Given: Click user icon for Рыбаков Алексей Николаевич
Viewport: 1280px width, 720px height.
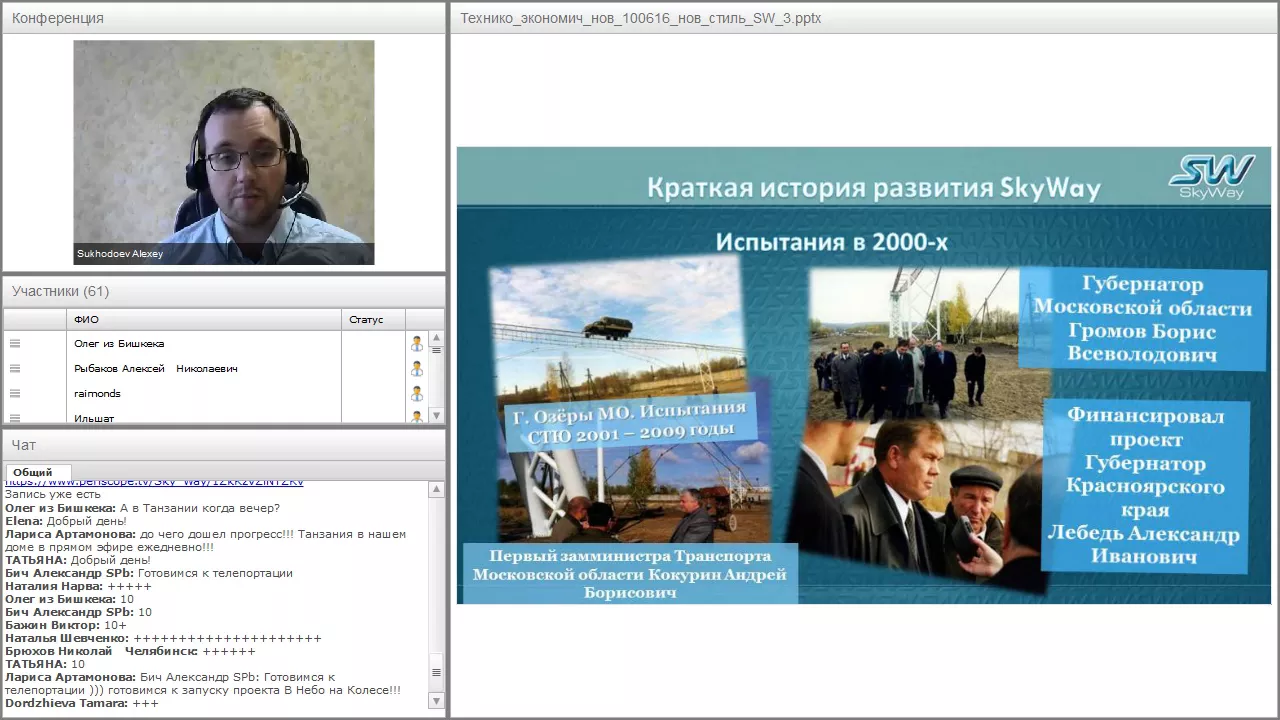Looking at the screenshot, I should [x=417, y=368].
